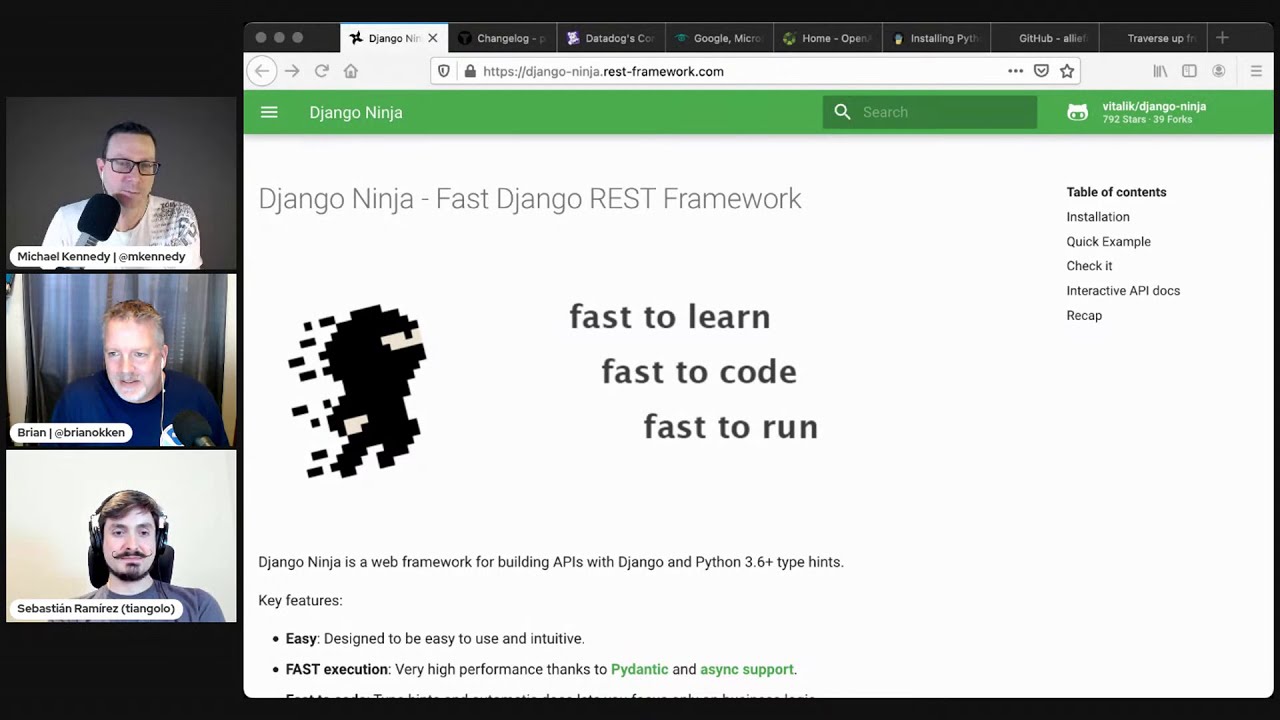Open the Firefox account avatar icon
The image size is (1280, 720).
click(x=1218, y=71)
